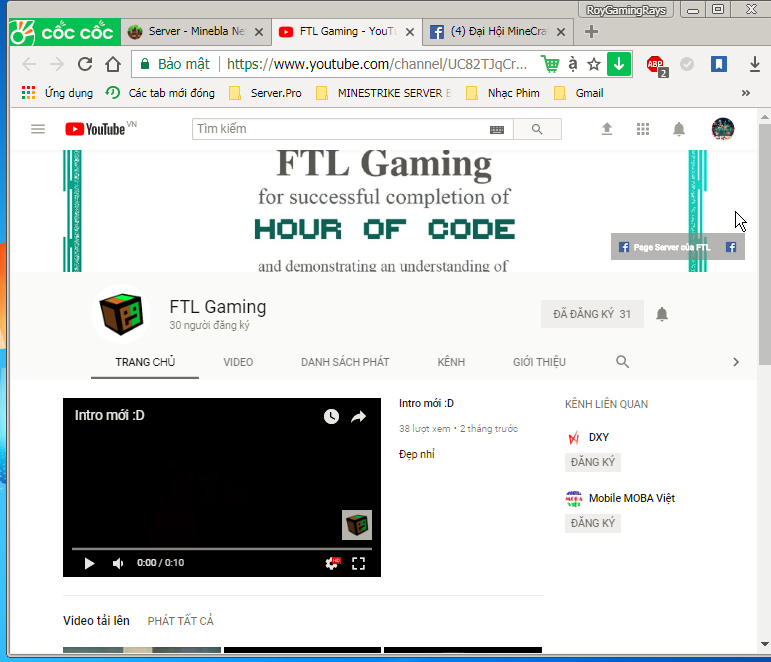The image size is (771, 662).
Task: Open Các tab mới đóng recent tabs
Action: [160, 93]
